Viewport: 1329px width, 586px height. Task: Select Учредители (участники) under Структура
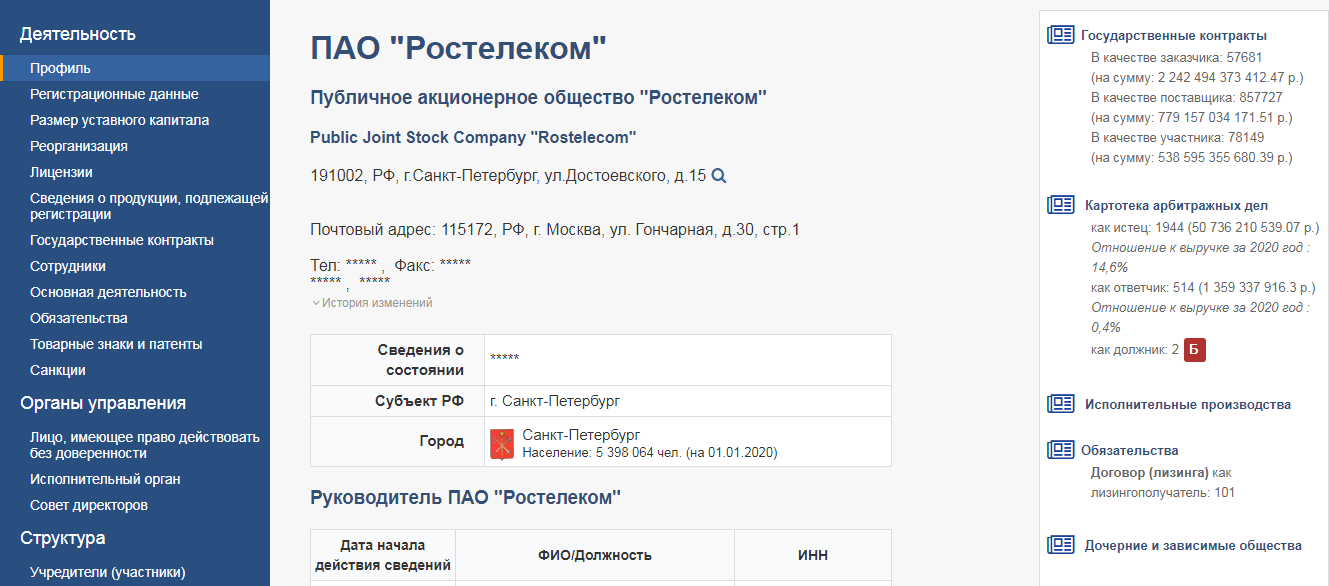point(107,572)
